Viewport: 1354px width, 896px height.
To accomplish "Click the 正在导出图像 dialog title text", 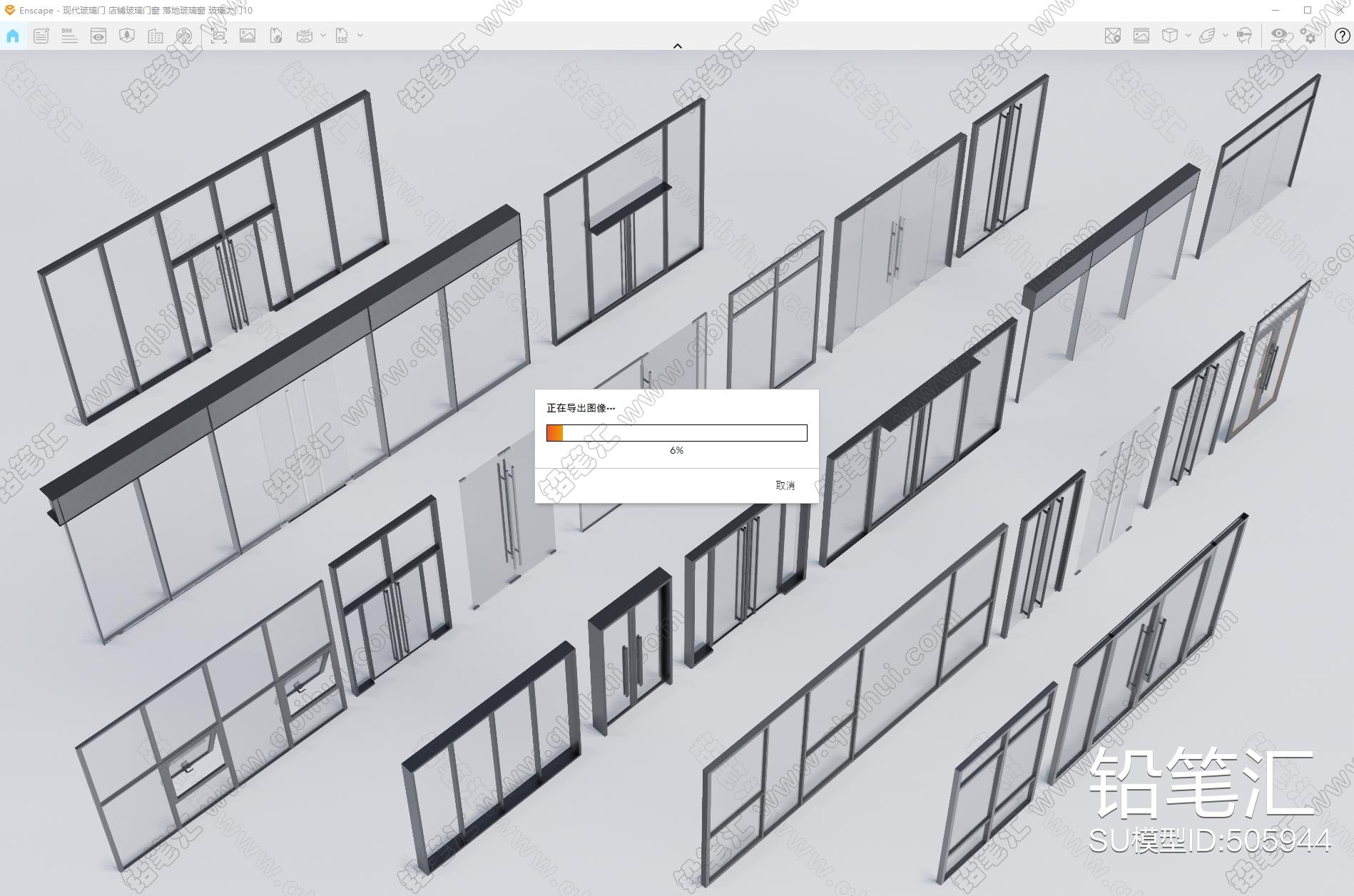I will click(581, 408).
